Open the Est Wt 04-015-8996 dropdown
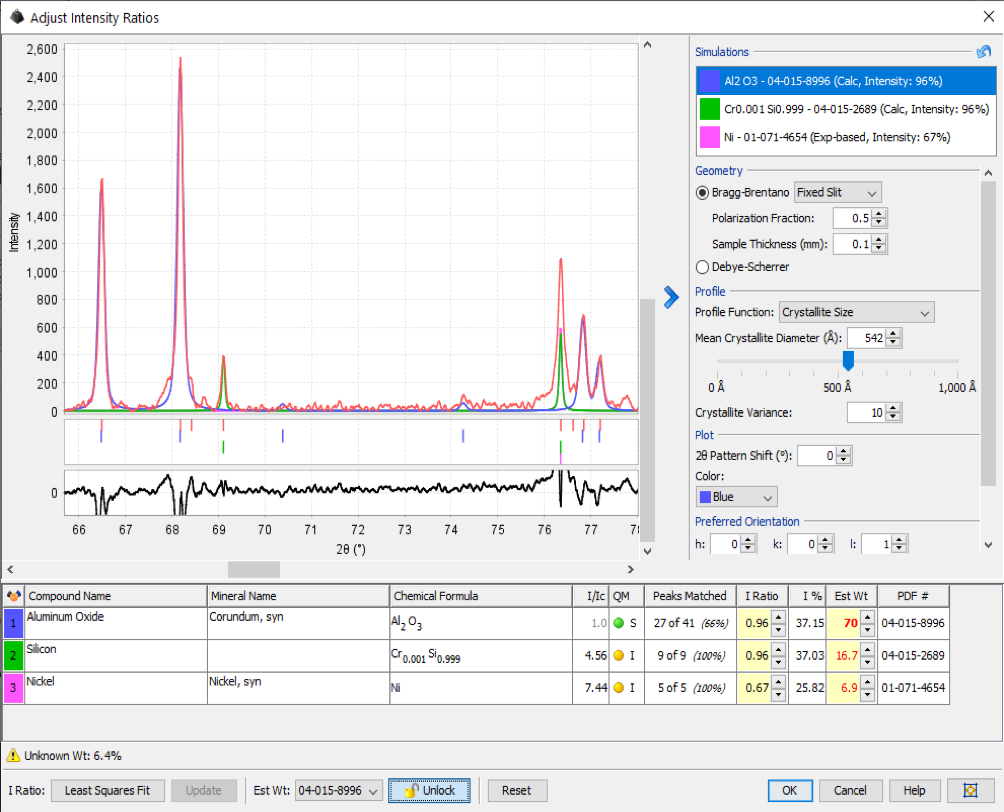This screenshot has height=812, width=1004. (339, 791)
